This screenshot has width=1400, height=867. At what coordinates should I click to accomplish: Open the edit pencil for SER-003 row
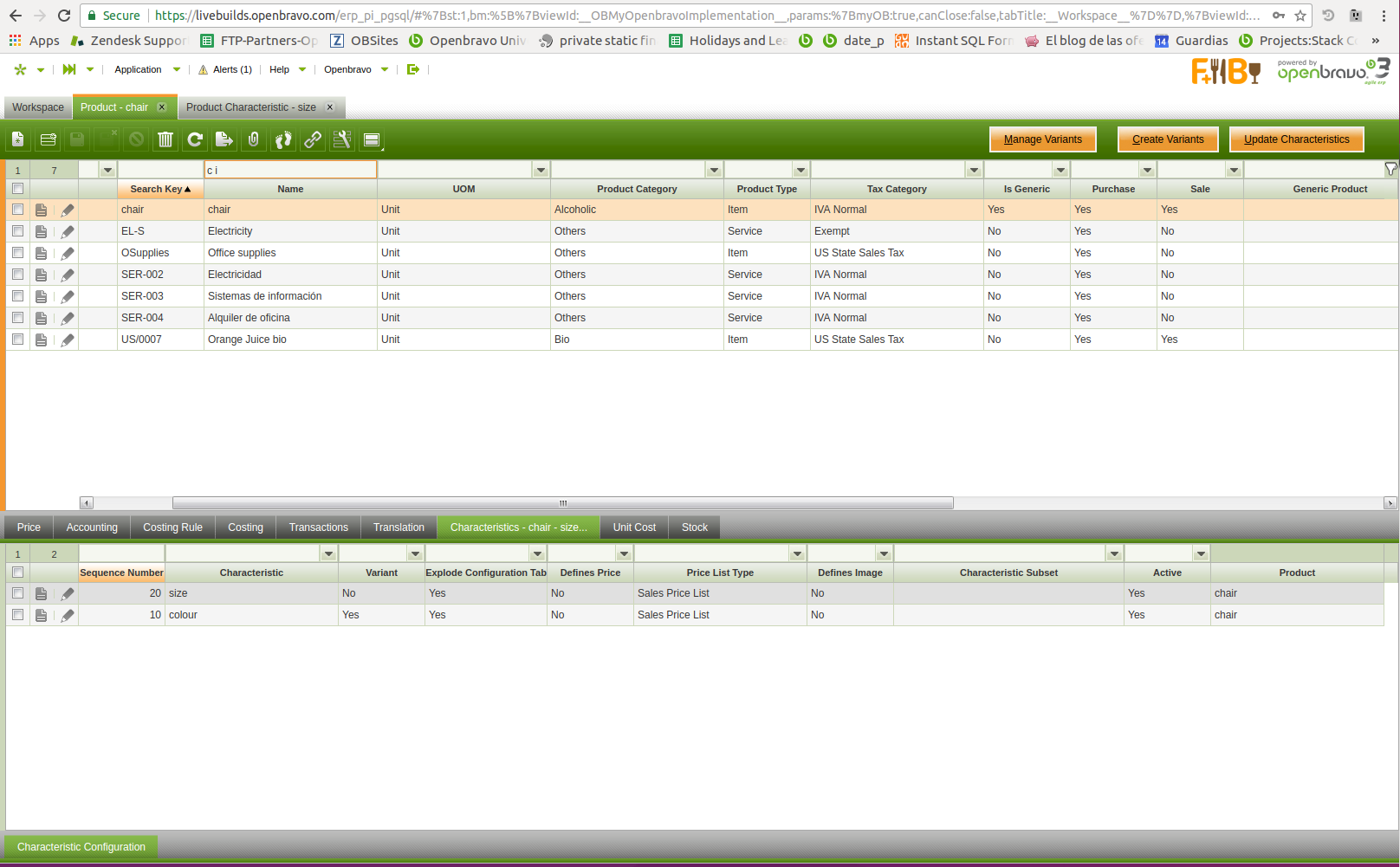pyautogui.click(x=68, y=296)
